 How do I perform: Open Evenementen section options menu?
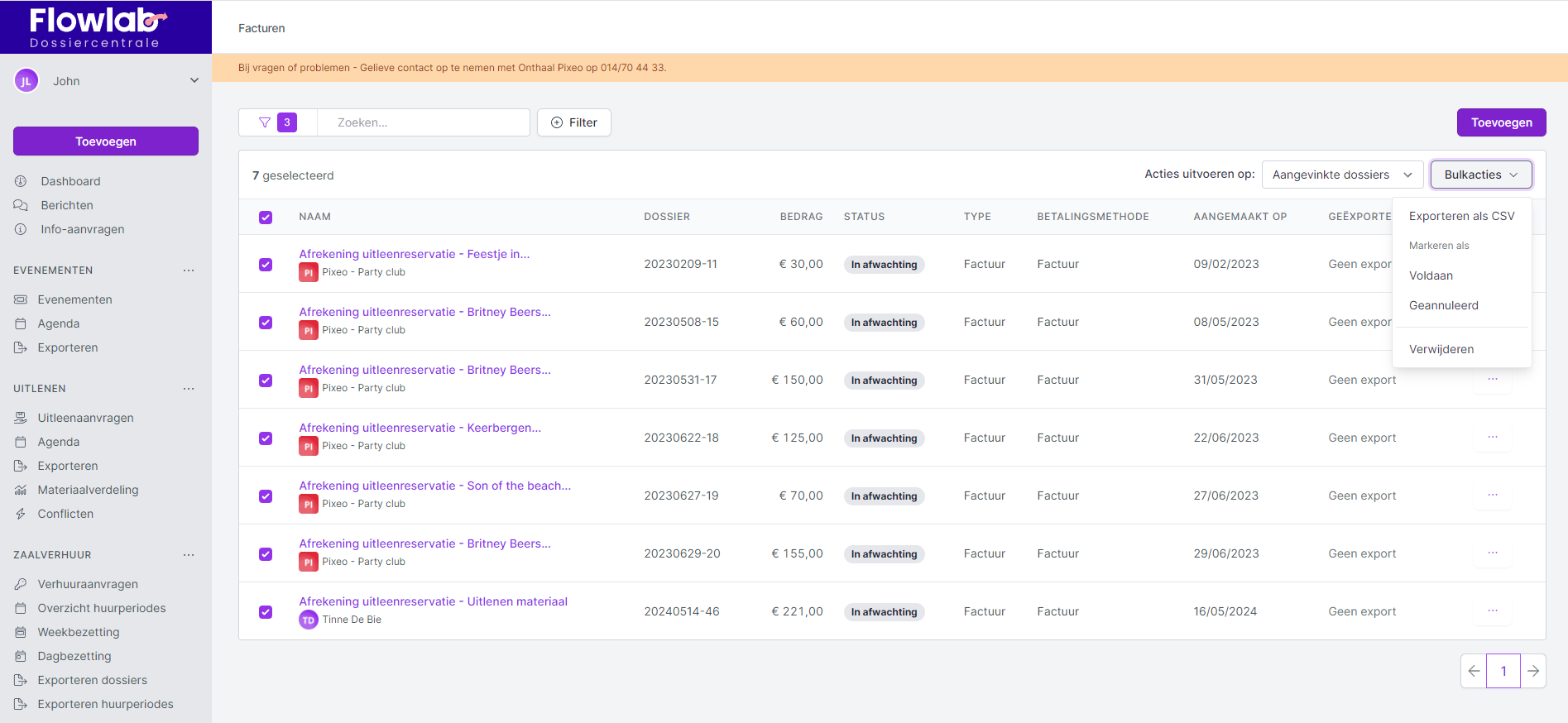pyautogui.click(x=189, y=271)
